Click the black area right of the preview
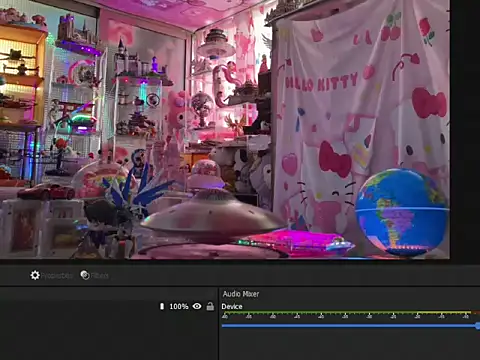The height and width of the screenshot is (360, 480). tap(465, 130)
